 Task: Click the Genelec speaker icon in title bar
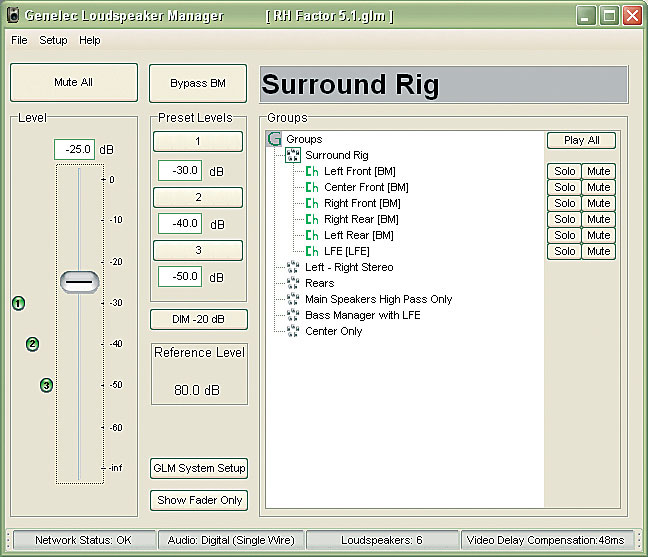pos(14,15)
